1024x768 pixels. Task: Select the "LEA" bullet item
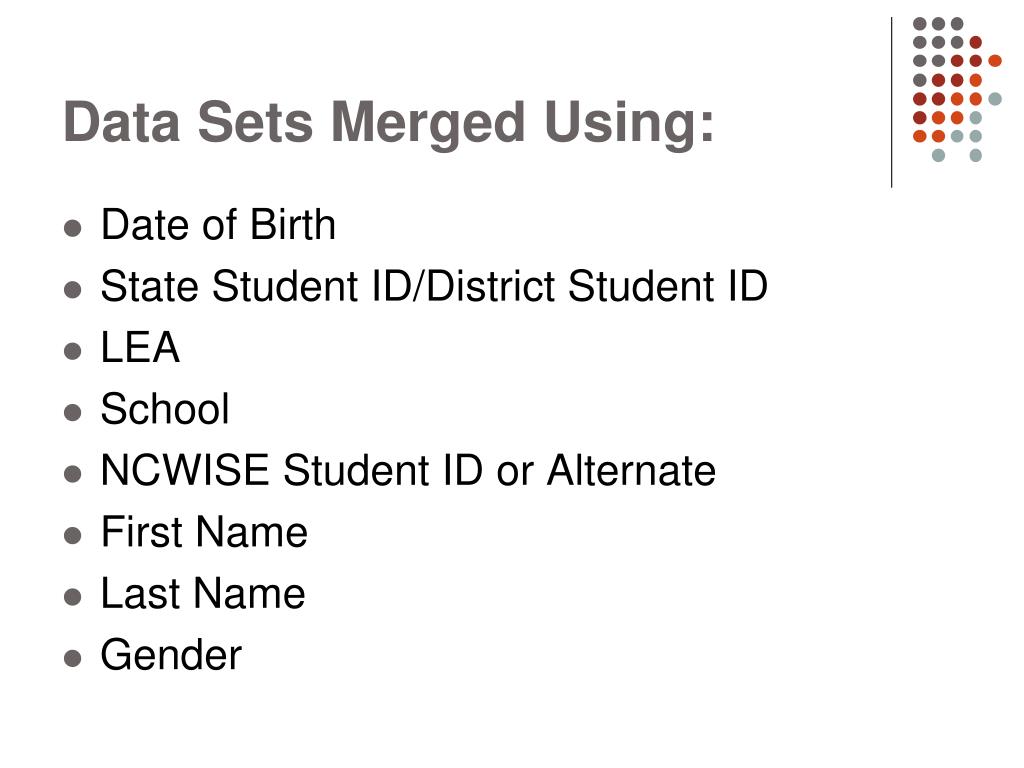click(x=140, y=347)
